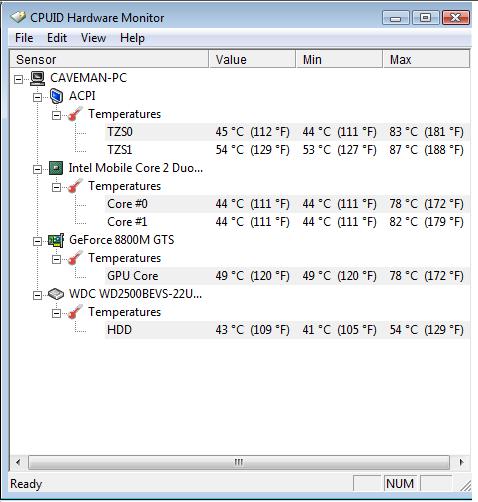The width and height of the screenshot is (478, 502).
Task: Collapse the Intel Mobile Core 2 Duo node
Action: (37, 169)
